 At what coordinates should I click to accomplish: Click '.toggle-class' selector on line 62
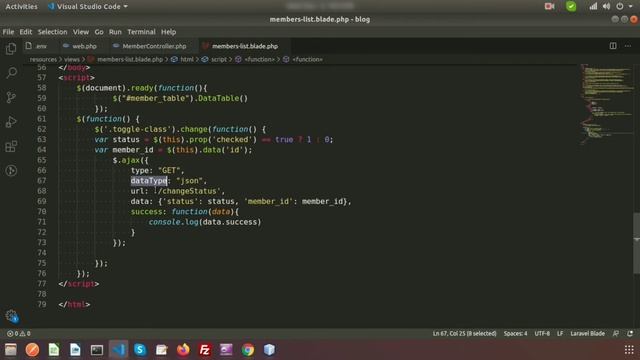pos(138,129)
